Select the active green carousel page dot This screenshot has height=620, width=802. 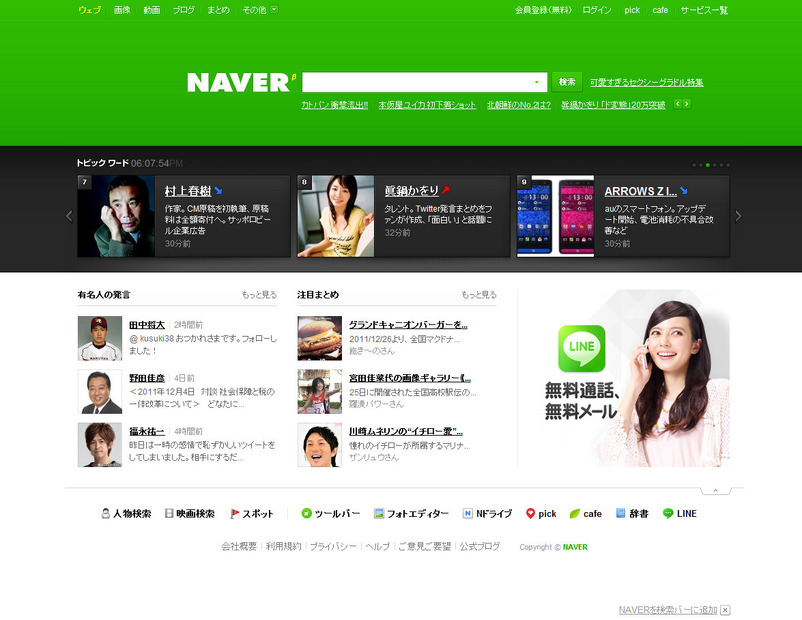point(707,165)
